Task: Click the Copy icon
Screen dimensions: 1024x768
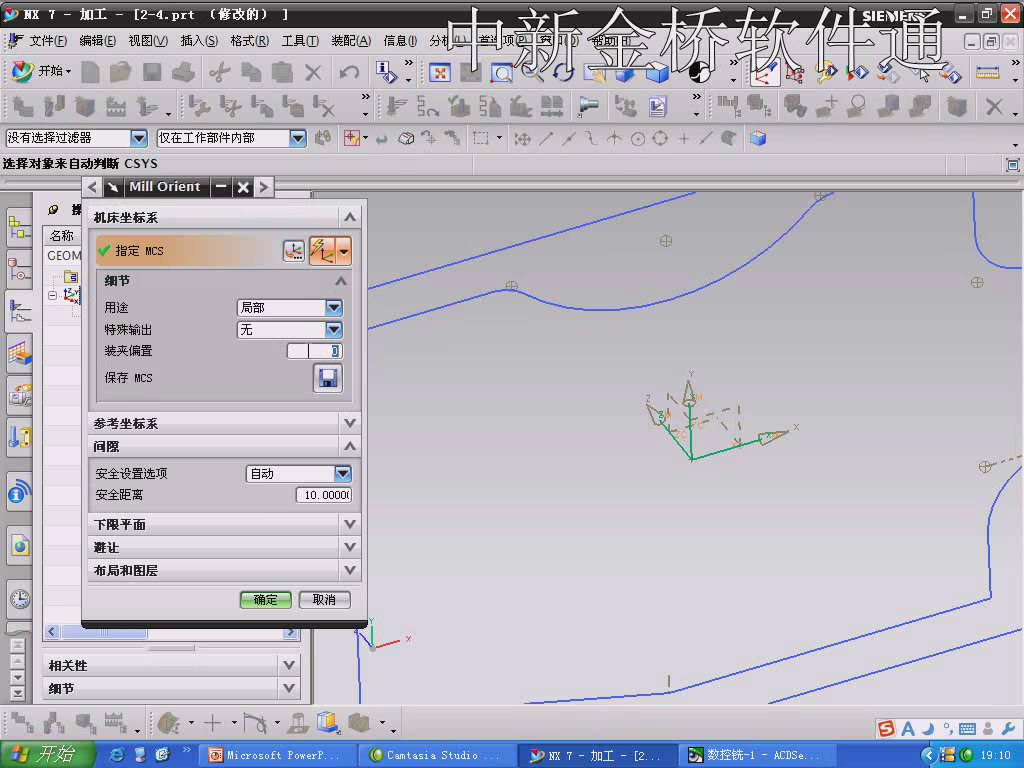Action: (x=251, y=72)
